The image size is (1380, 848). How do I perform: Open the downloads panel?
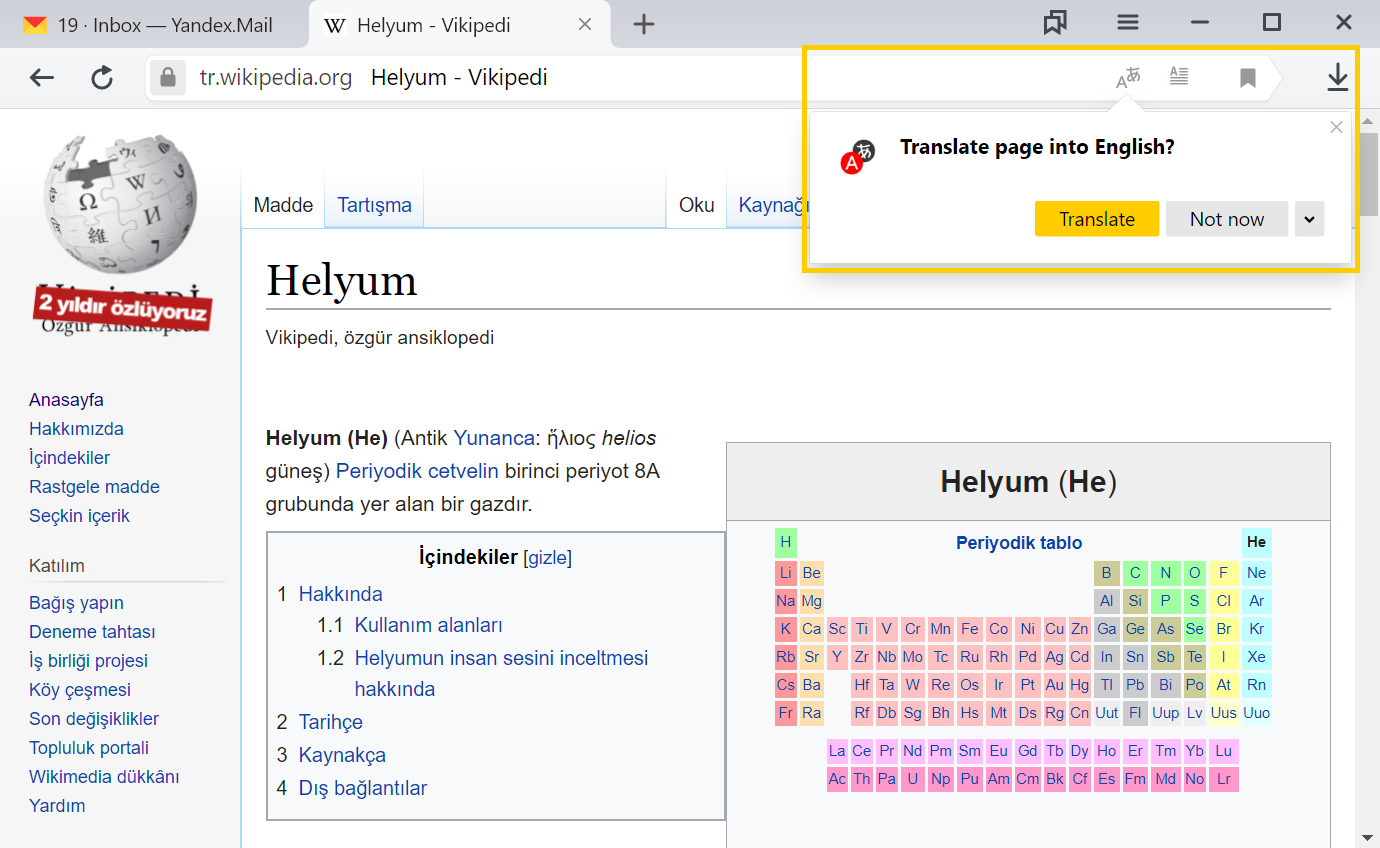coord(1338,78)
